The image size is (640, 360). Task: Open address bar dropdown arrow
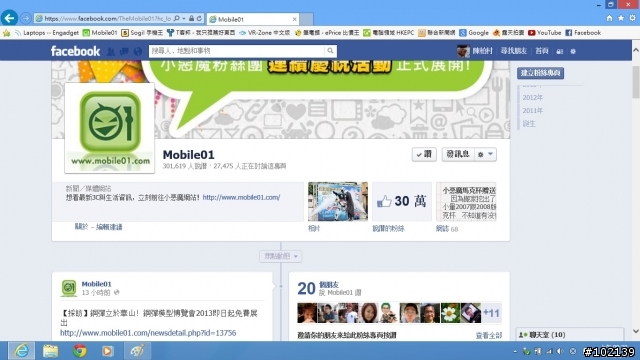tap(184, 18)
